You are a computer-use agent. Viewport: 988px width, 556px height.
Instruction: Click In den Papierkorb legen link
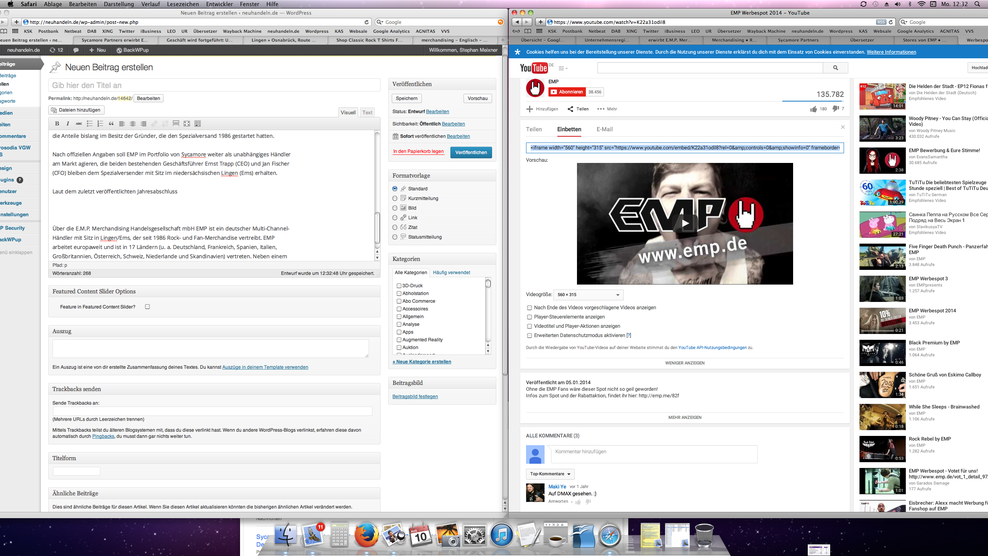point(418,151)
